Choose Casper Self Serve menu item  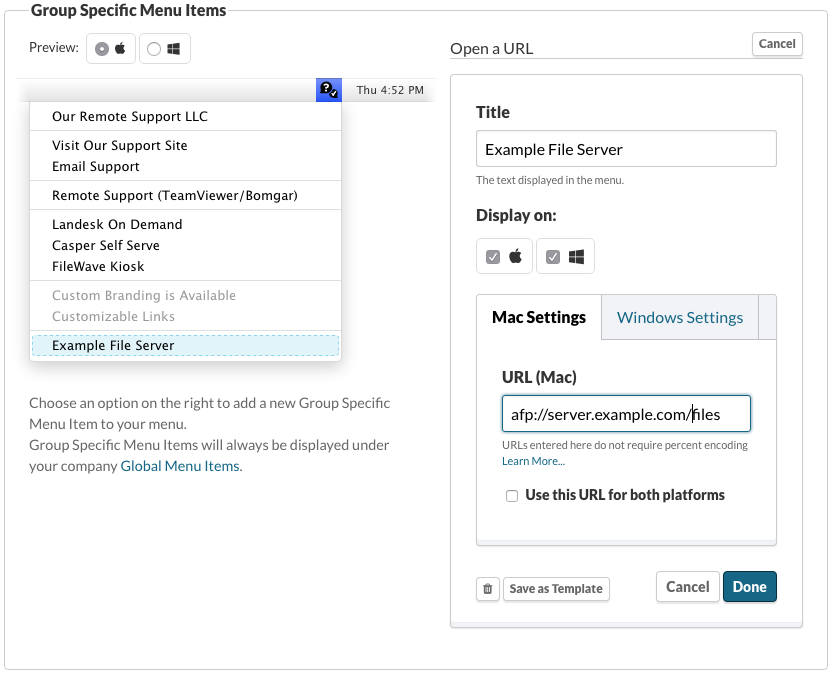tap(185, 245)
